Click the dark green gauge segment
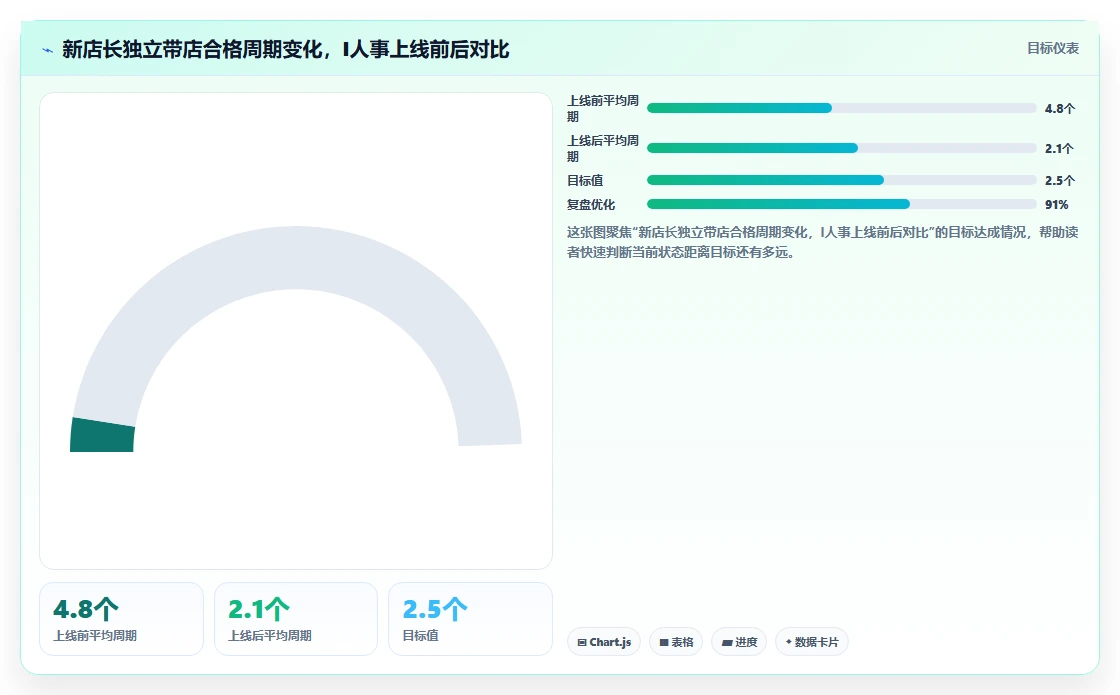This screenshot has width=1120, height=695. 102,435
